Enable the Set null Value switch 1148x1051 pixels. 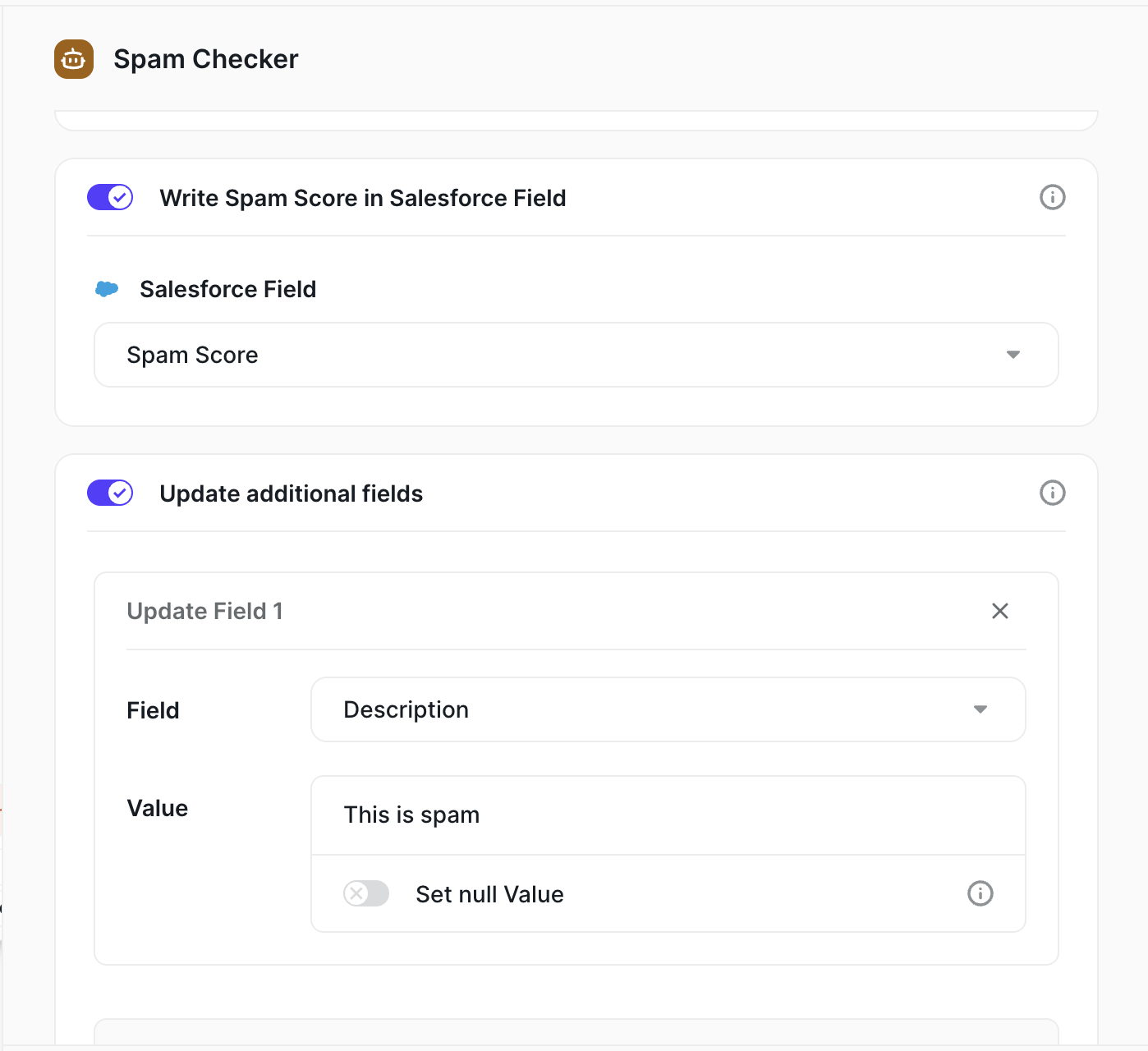[x=366, y=893]
